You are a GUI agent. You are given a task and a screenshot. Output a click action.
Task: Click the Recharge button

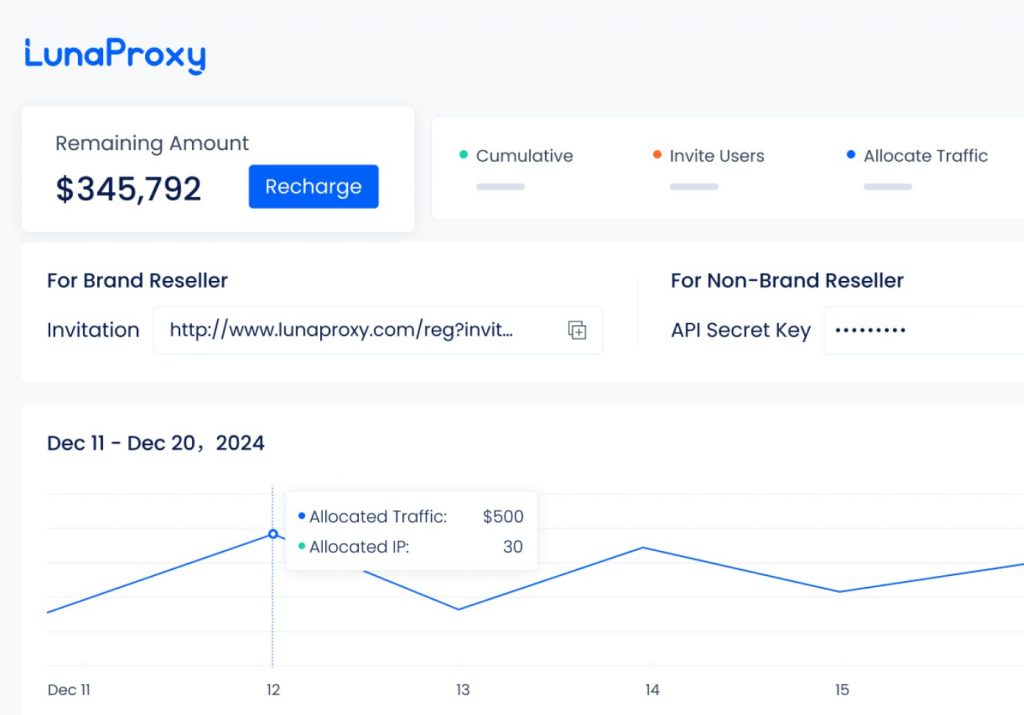(x=313, y=187)
